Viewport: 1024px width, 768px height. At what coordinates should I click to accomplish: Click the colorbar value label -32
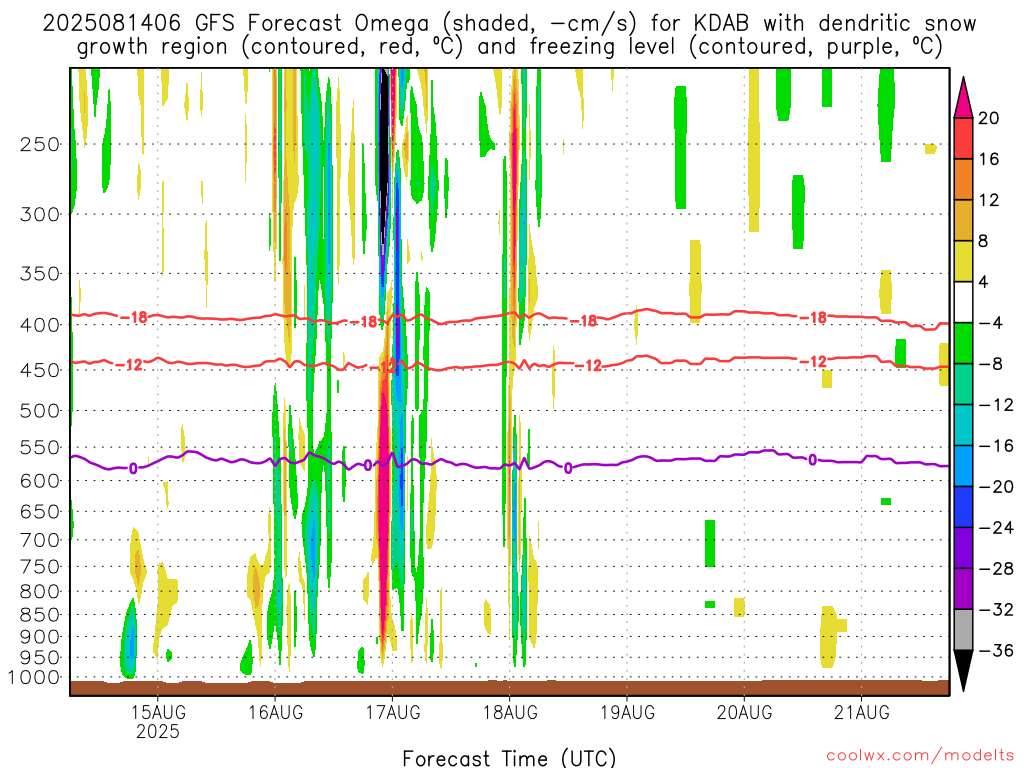click(x=996, y=610)
